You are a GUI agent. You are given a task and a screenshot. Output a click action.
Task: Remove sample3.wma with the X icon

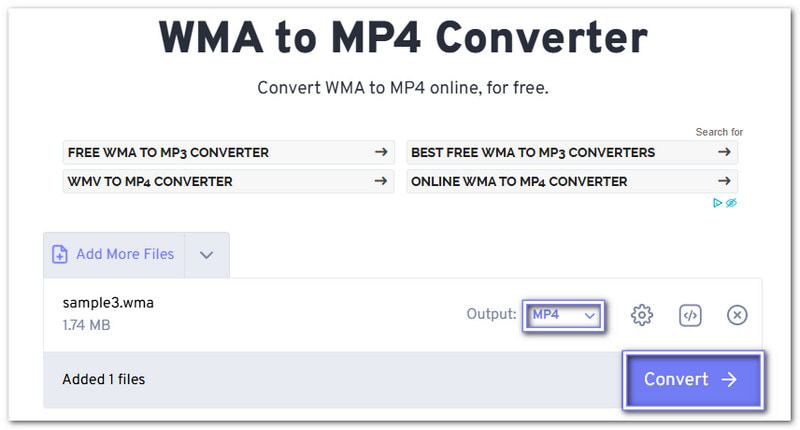coord(737,315)
